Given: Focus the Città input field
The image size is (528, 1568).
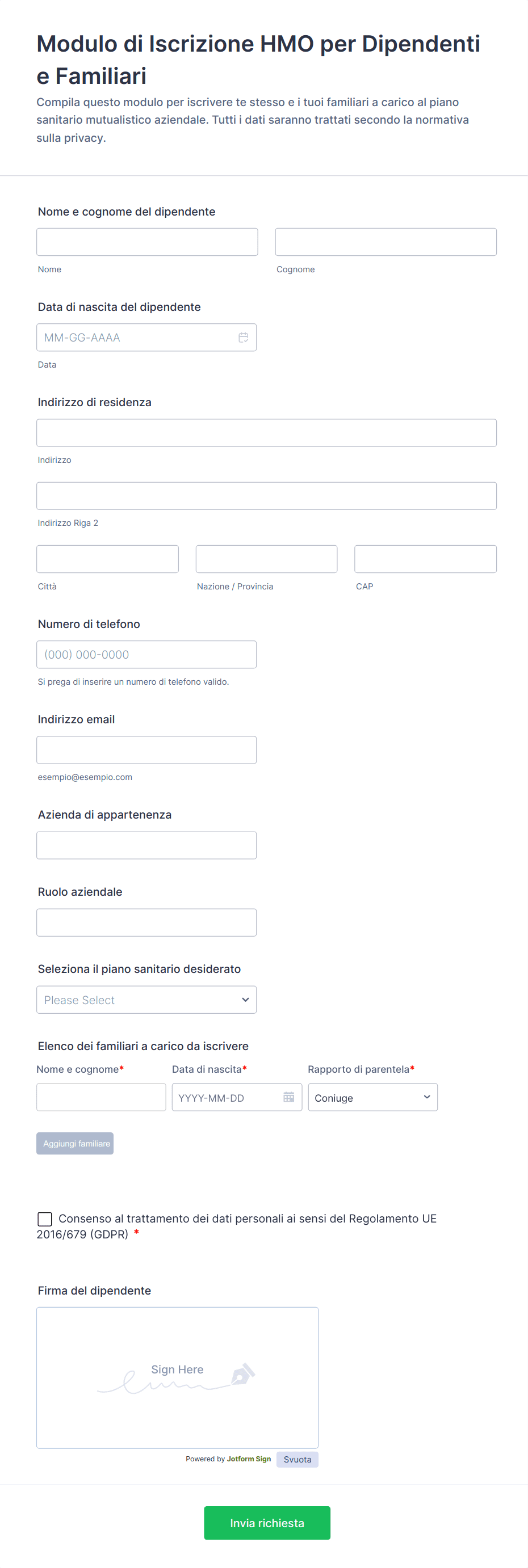Looking at the screenshot, I should pos(107,559).
